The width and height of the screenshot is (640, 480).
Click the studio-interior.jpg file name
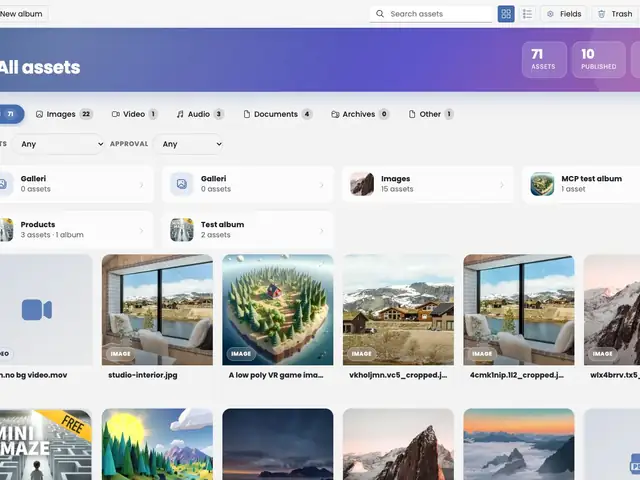coord(143,375)
